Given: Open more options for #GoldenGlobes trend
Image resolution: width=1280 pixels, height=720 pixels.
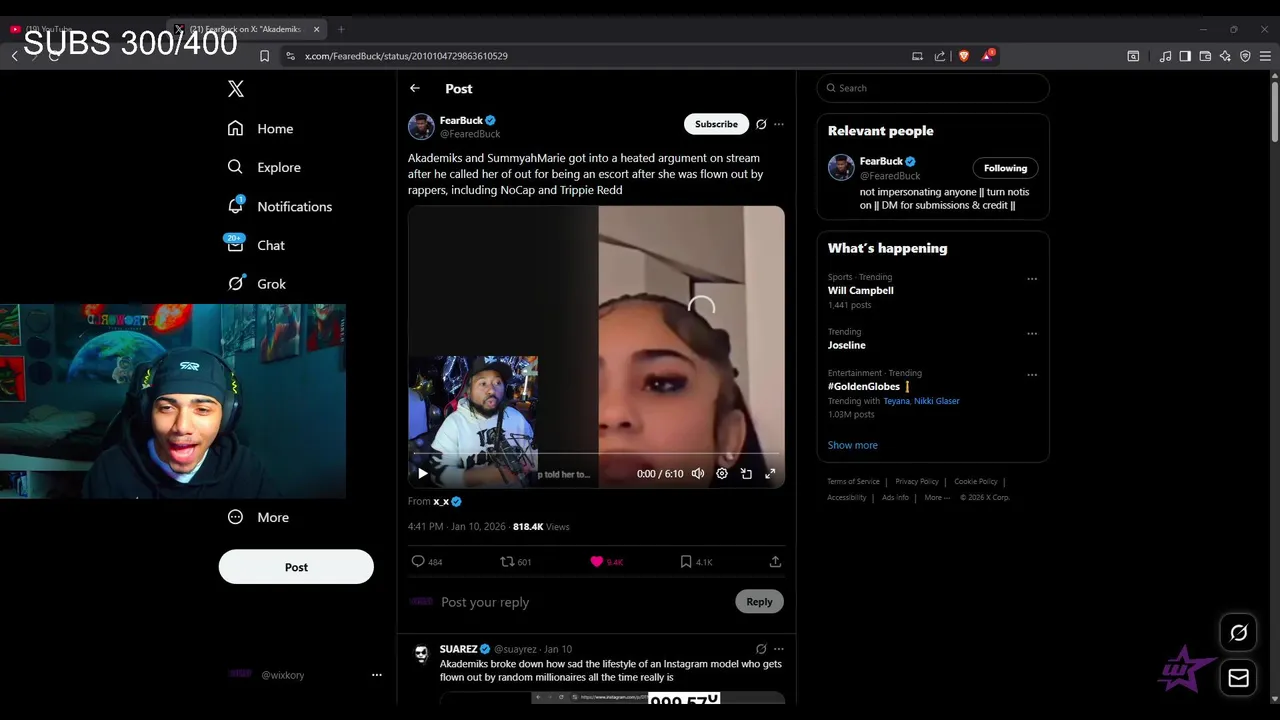Looking at the screenshot, I should pos(1032,375).
